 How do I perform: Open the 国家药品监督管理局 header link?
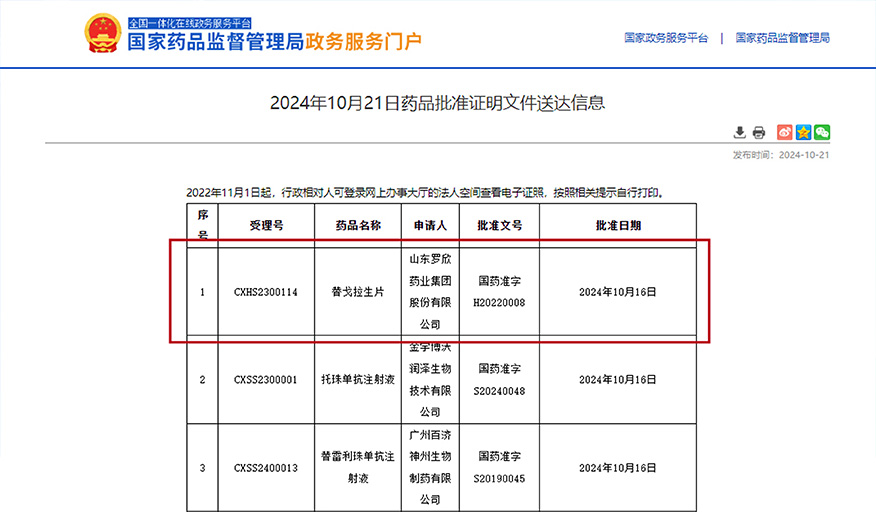pos(782,38)
